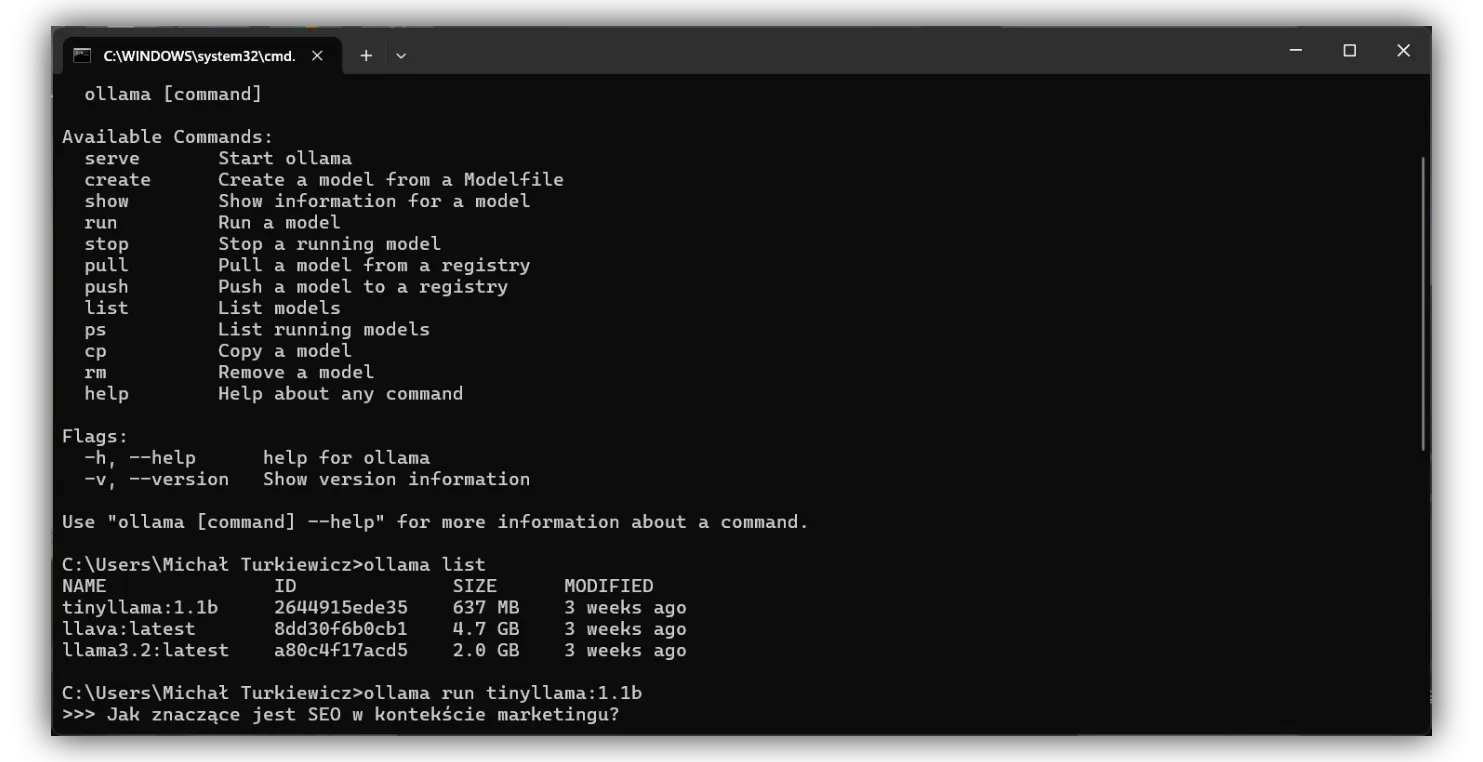Click the 'pull' command text
Screen dimensions: 1483x762
106,265
